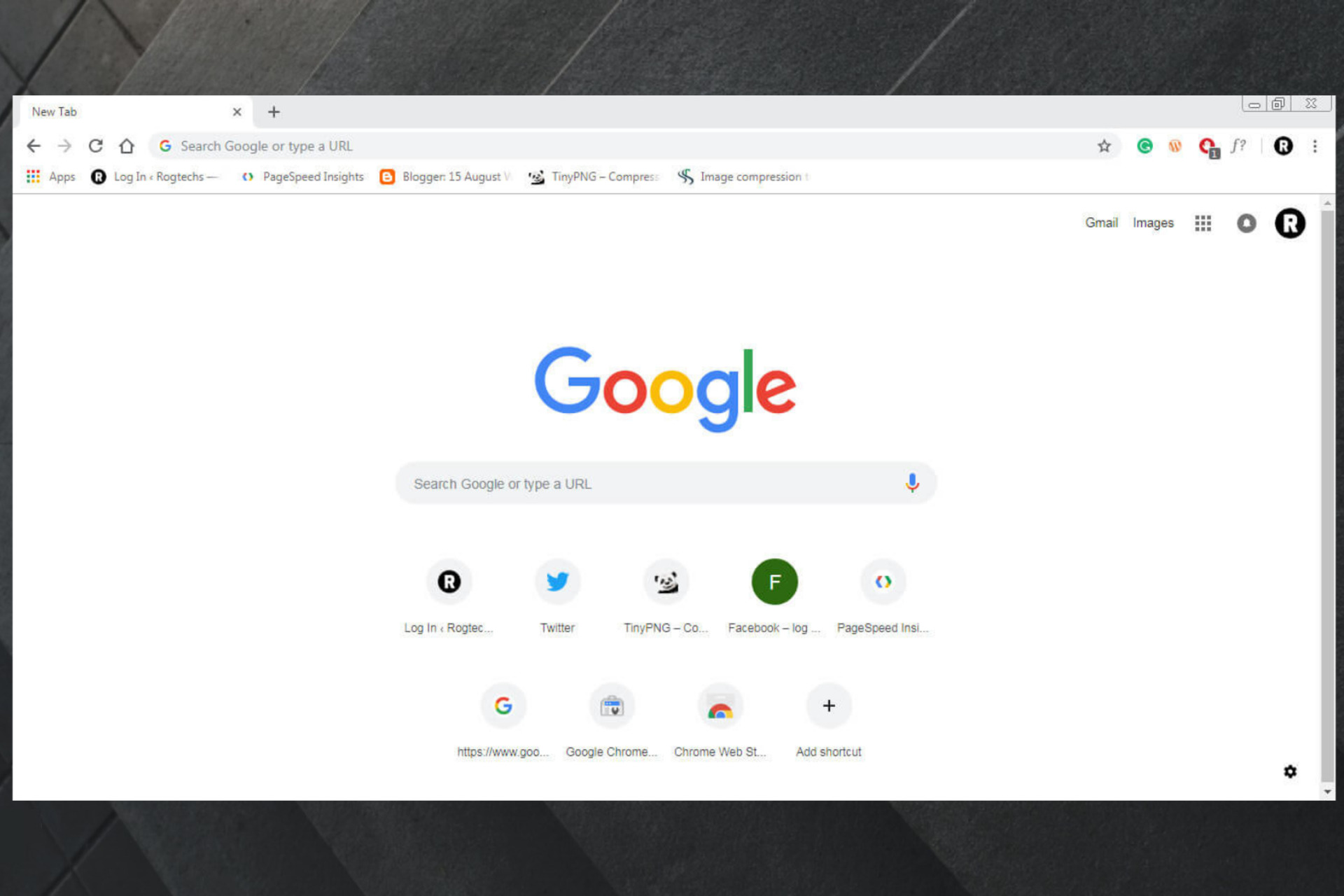This screenshot has width=1344, height=896.
Task: Click the WordPress extension icon
Action: [x=1176, y=145]
